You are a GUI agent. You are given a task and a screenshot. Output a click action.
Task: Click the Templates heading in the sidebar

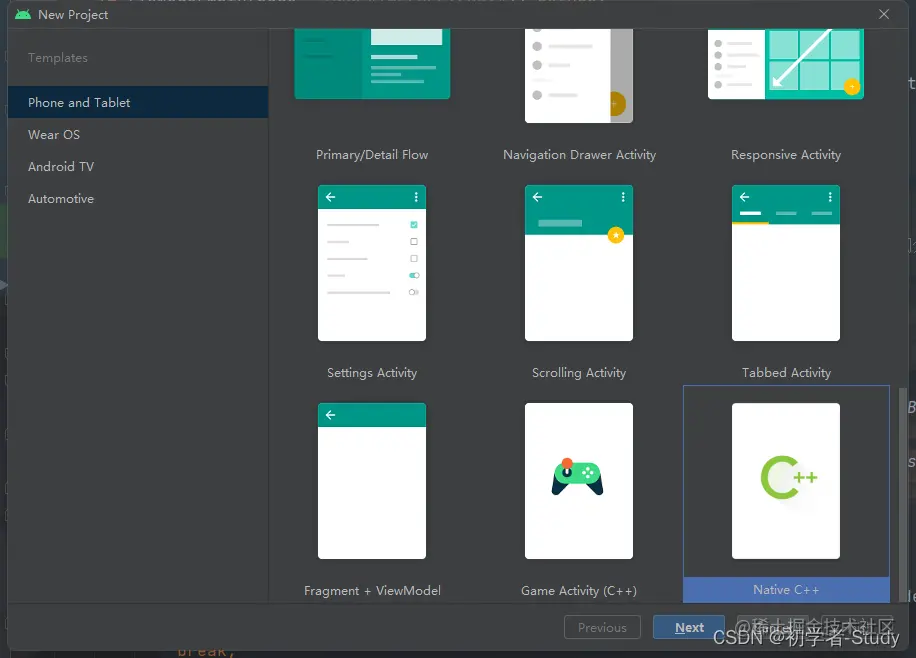(58, 58)
